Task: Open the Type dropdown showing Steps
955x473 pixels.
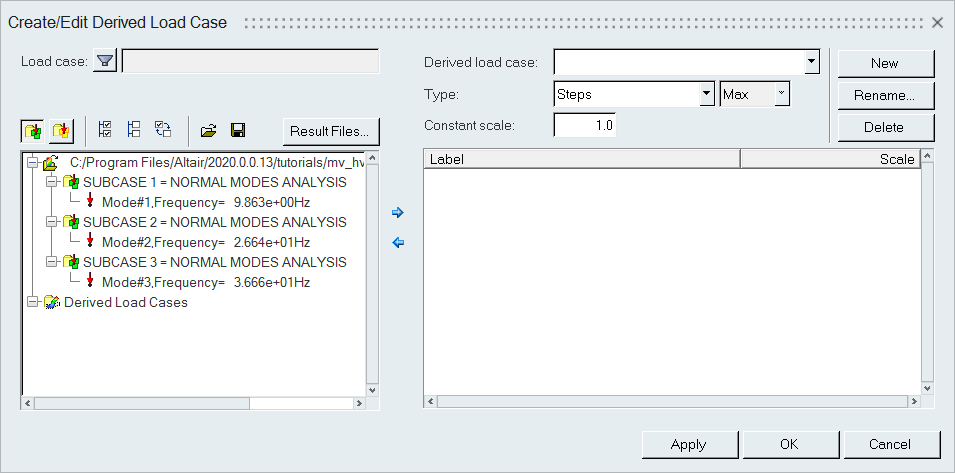Action: point(705,95)
